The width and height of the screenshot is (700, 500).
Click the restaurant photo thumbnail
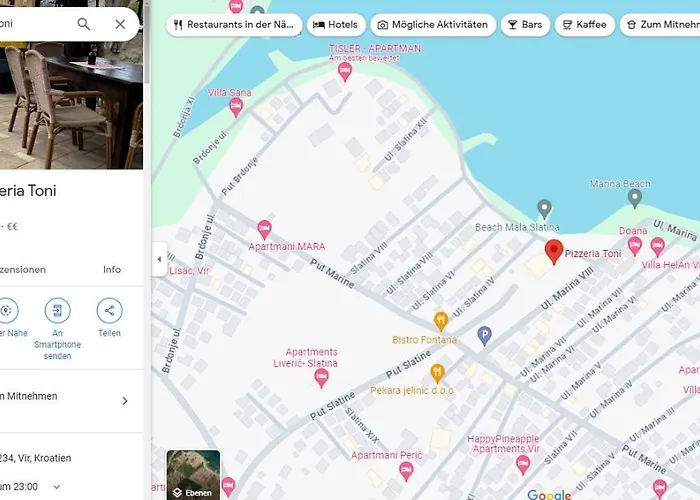click(71, 105)
